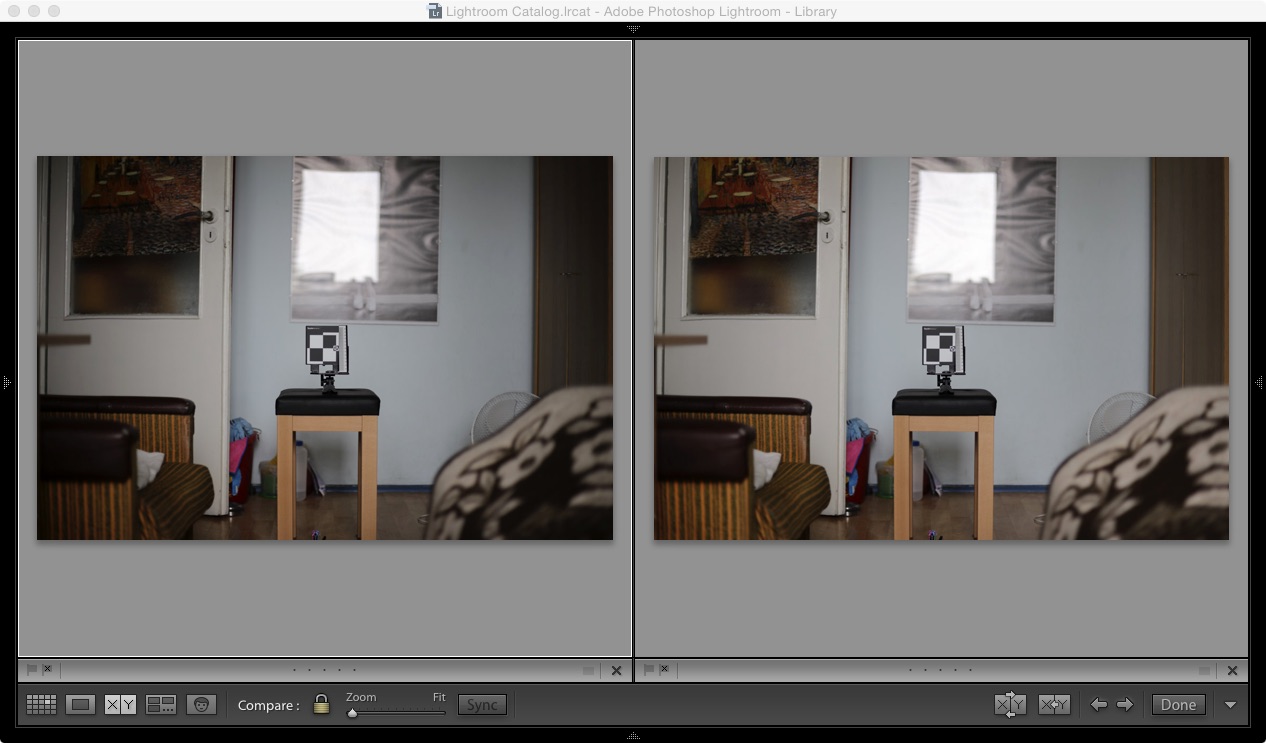The height and width of the screenshot is (743, 1266).
Task: Select the X|Y Compare view icon
Action: pos(120,705)
